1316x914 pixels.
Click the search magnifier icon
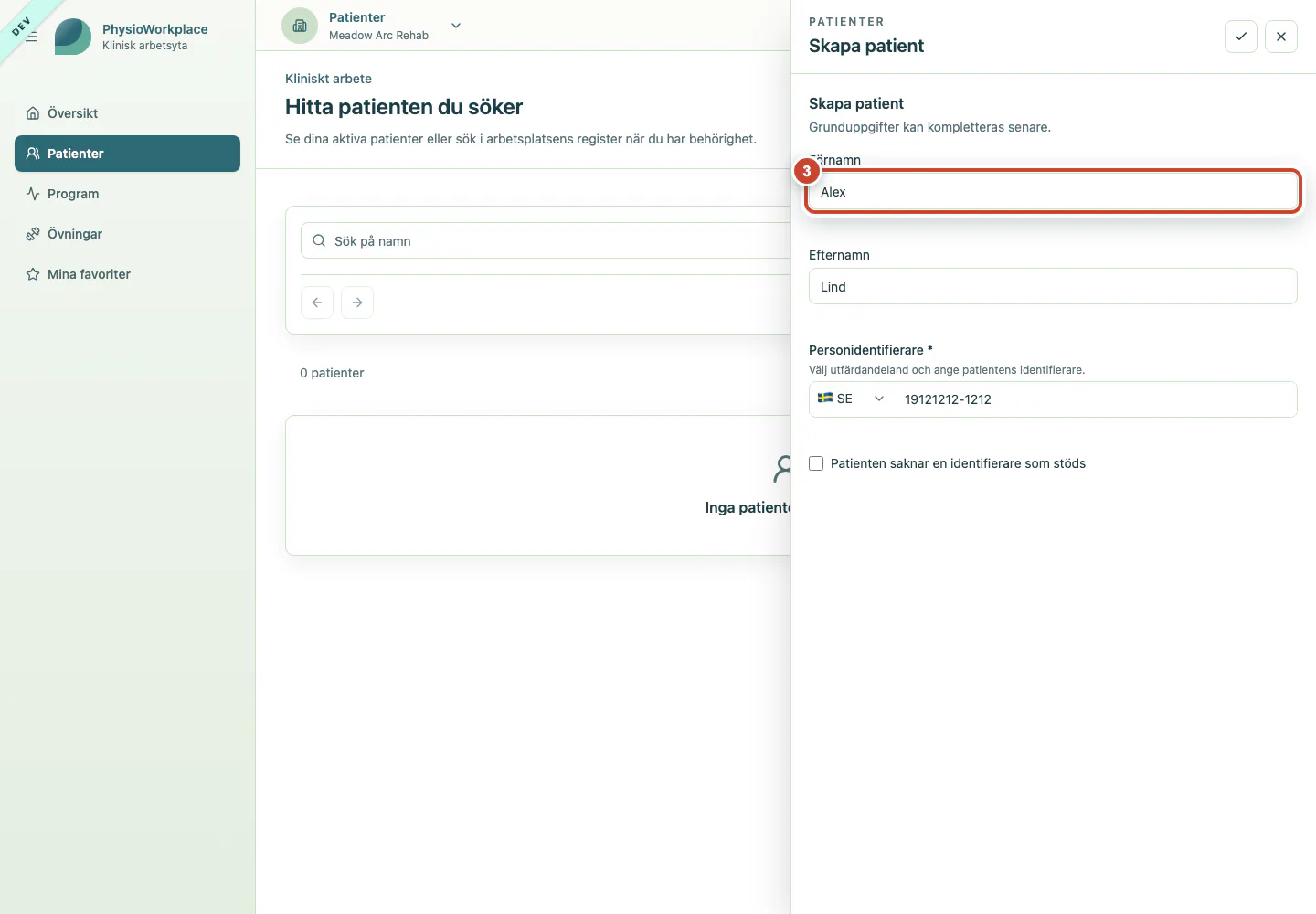[319, 241]
